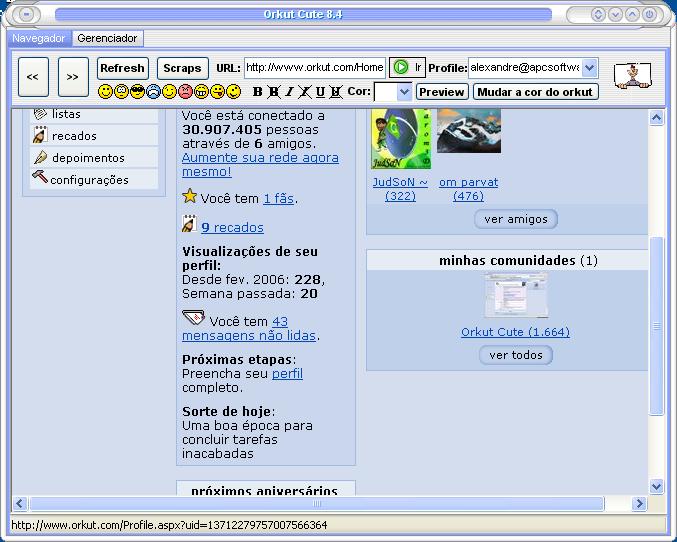Click the horizontal scrollbar right arrow
Screen dimensions: 677x542
click(639, 503)
